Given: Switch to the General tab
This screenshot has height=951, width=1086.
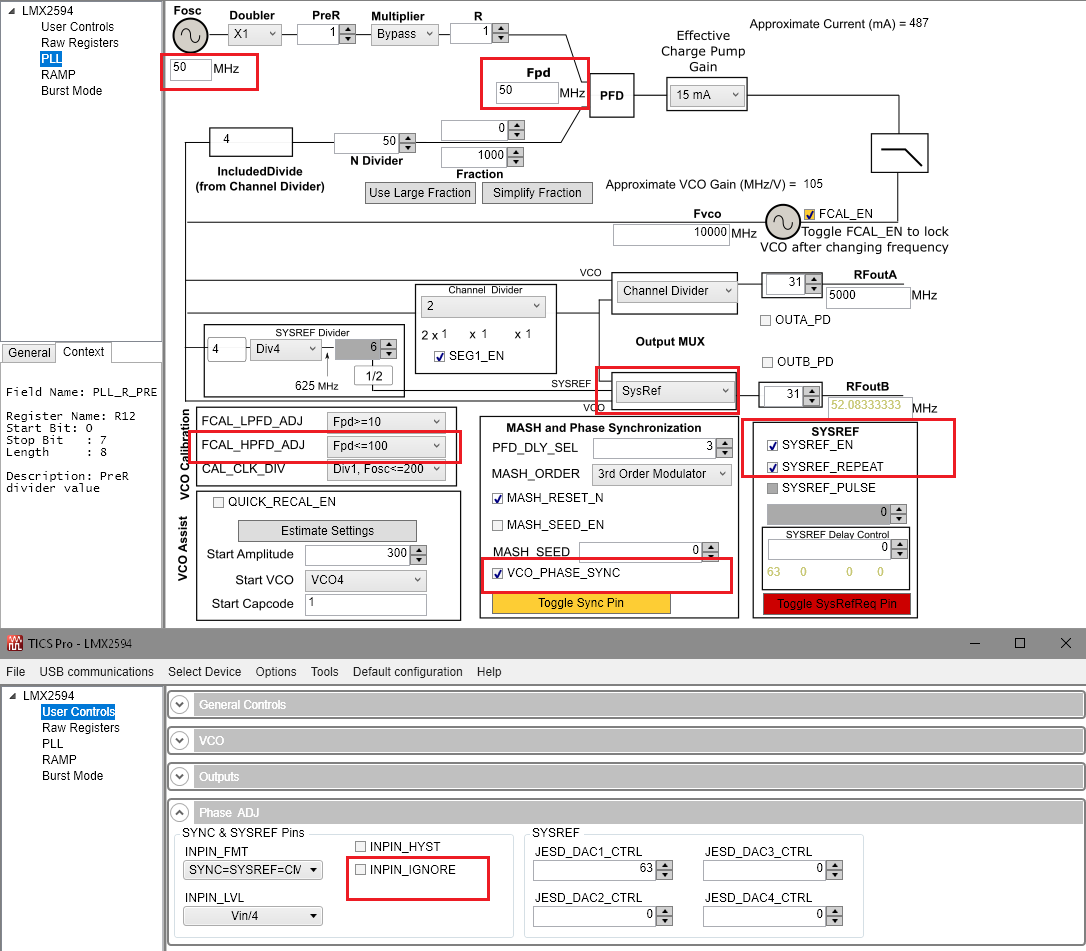Looking at the screenshot, I should pos(29,353).
